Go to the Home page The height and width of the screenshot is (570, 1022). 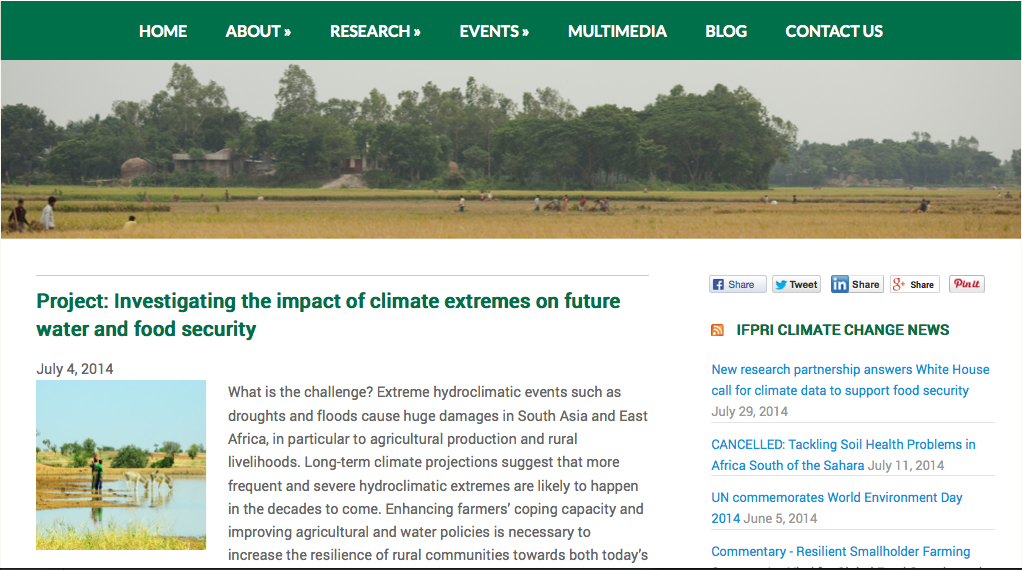click(x=163, y=31)
